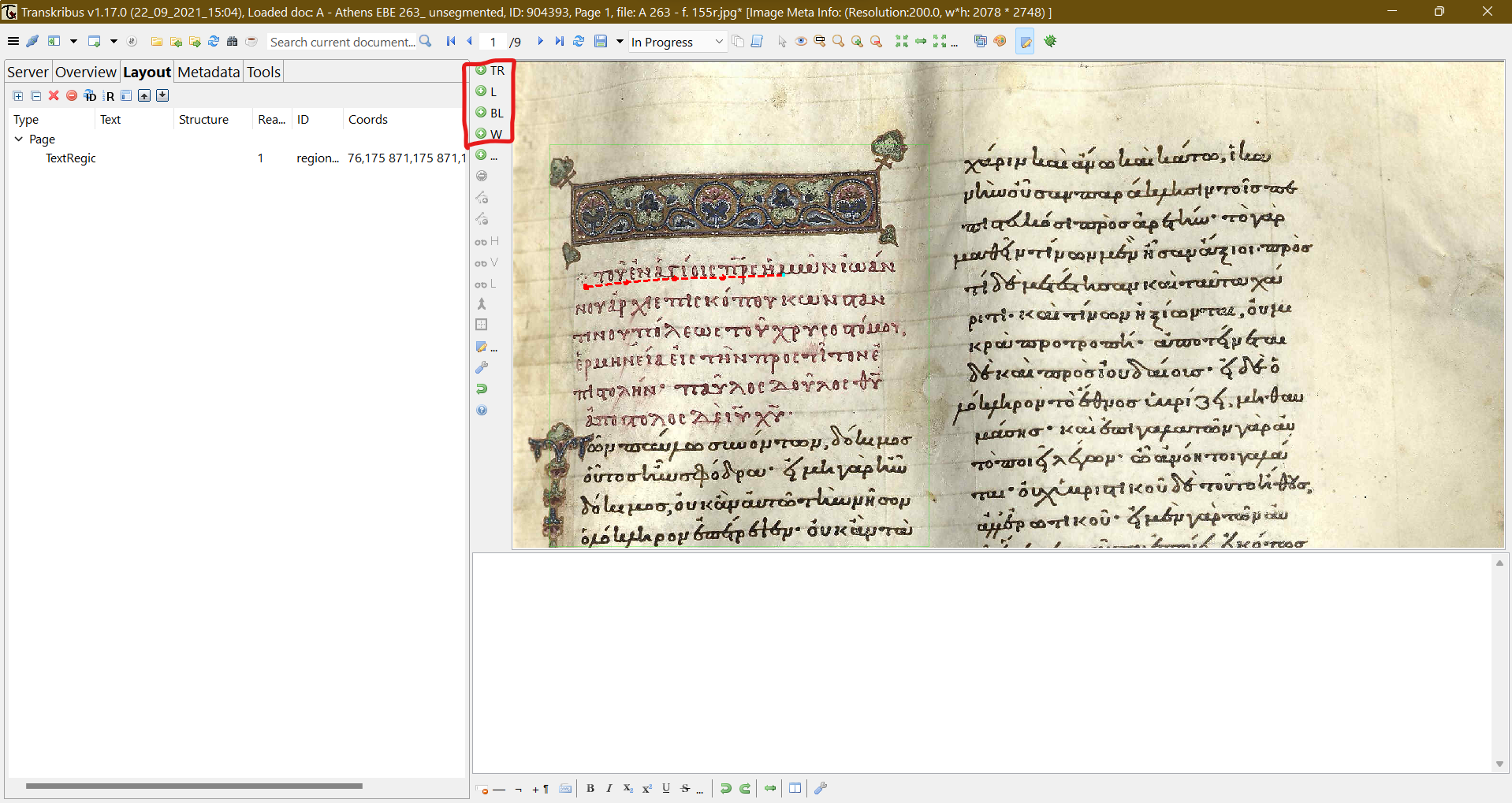Click the versions stacked pages icon
The height and width of the screenshot is (803, 1512).
click(x=738, y=41)
